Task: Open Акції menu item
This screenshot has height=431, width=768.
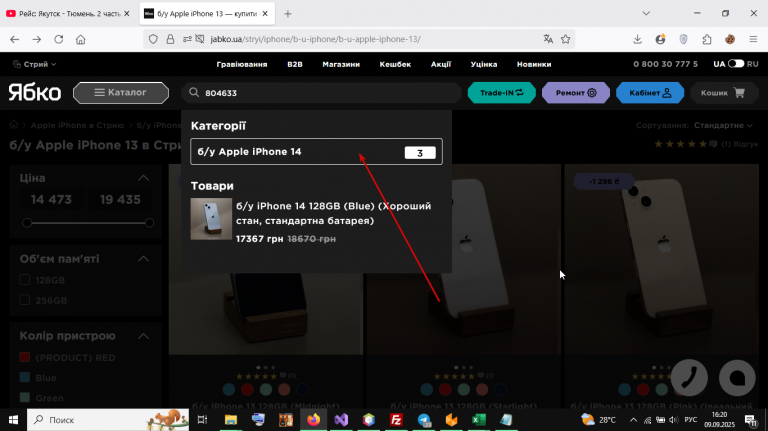Action: coord(441,64)
